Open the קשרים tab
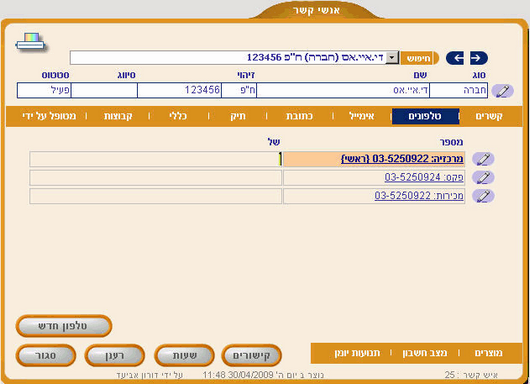The height and width of the screenshot is (384, 530). pos(489,116)
